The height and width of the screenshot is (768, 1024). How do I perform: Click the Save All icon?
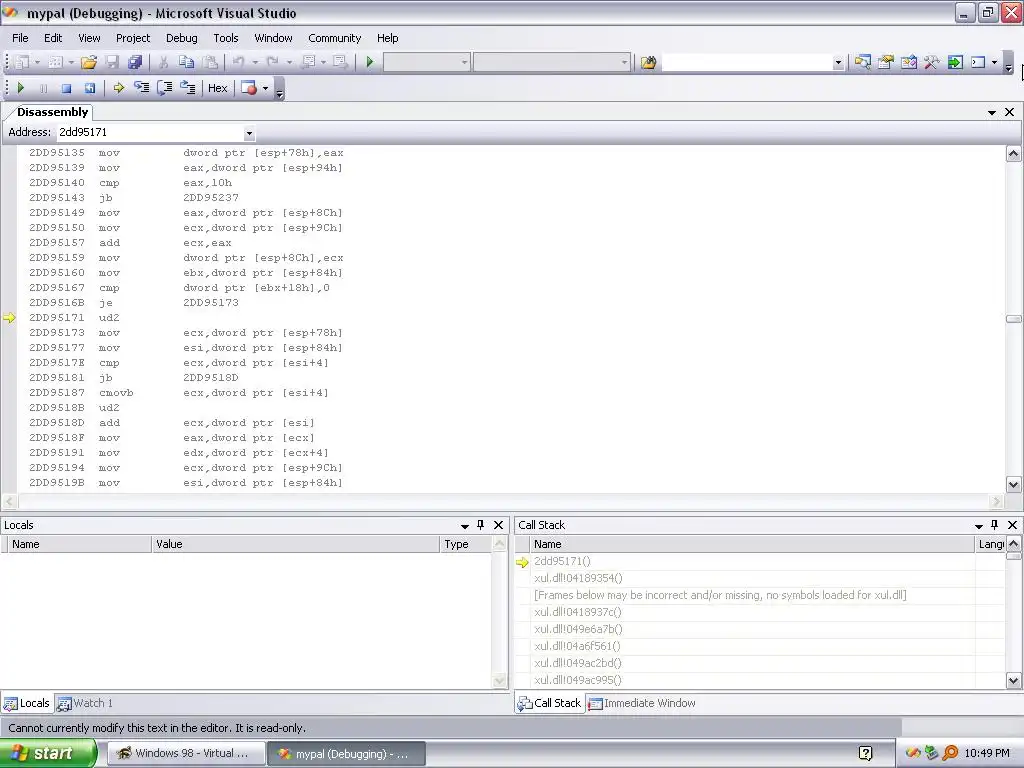(135, 62)
